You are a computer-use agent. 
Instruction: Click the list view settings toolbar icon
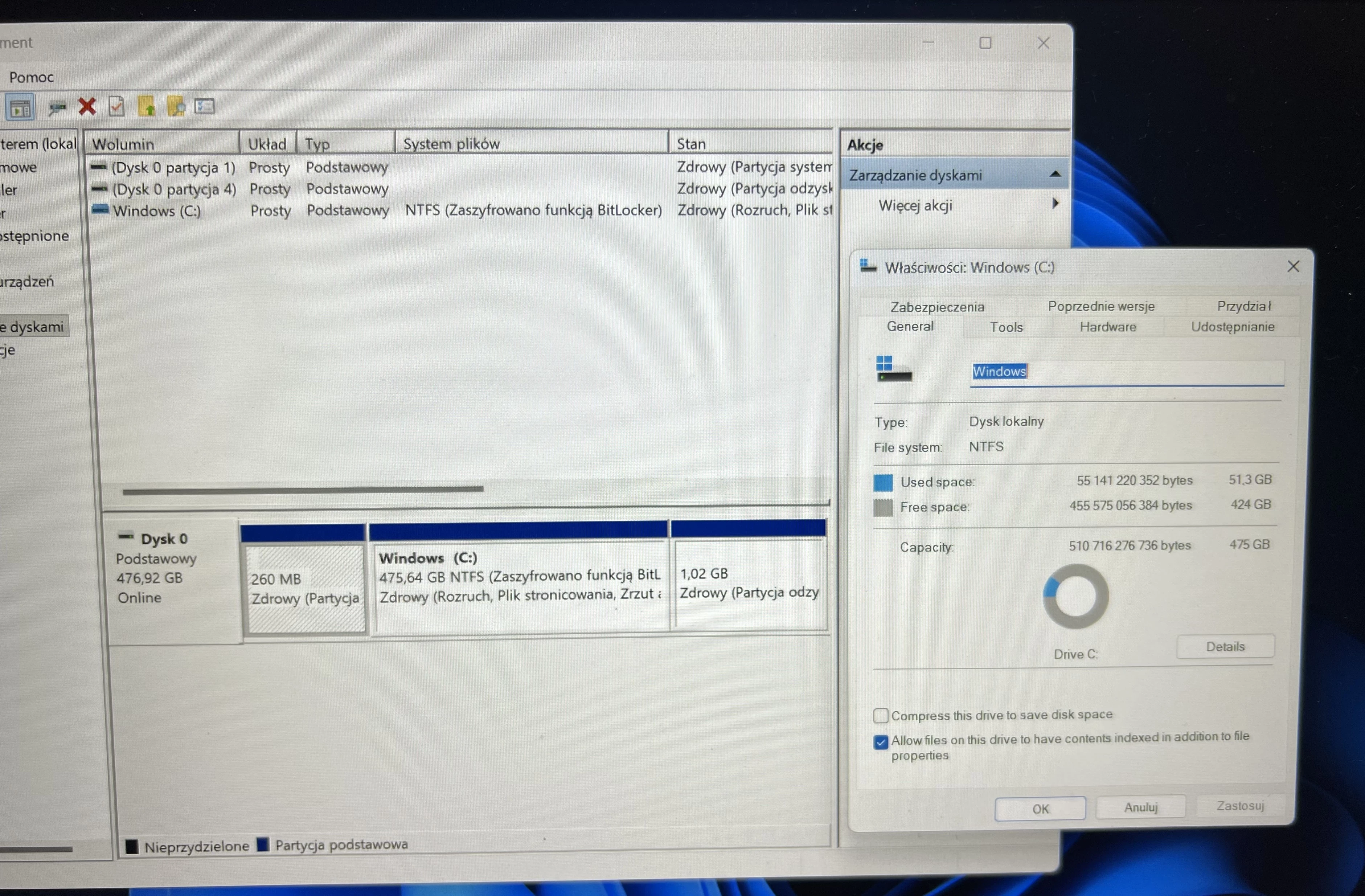click(x=204, y=107)
